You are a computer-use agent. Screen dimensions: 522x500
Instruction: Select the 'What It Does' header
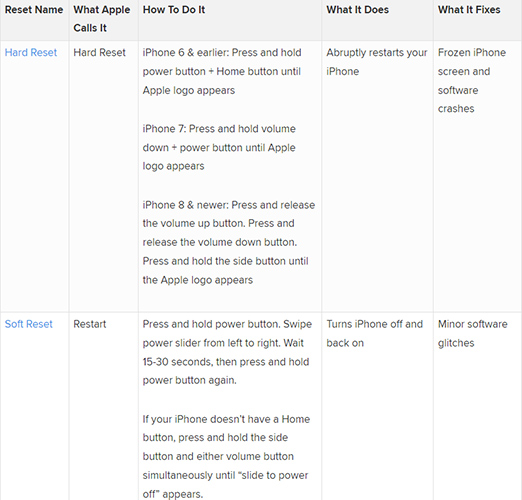point(357,10)
